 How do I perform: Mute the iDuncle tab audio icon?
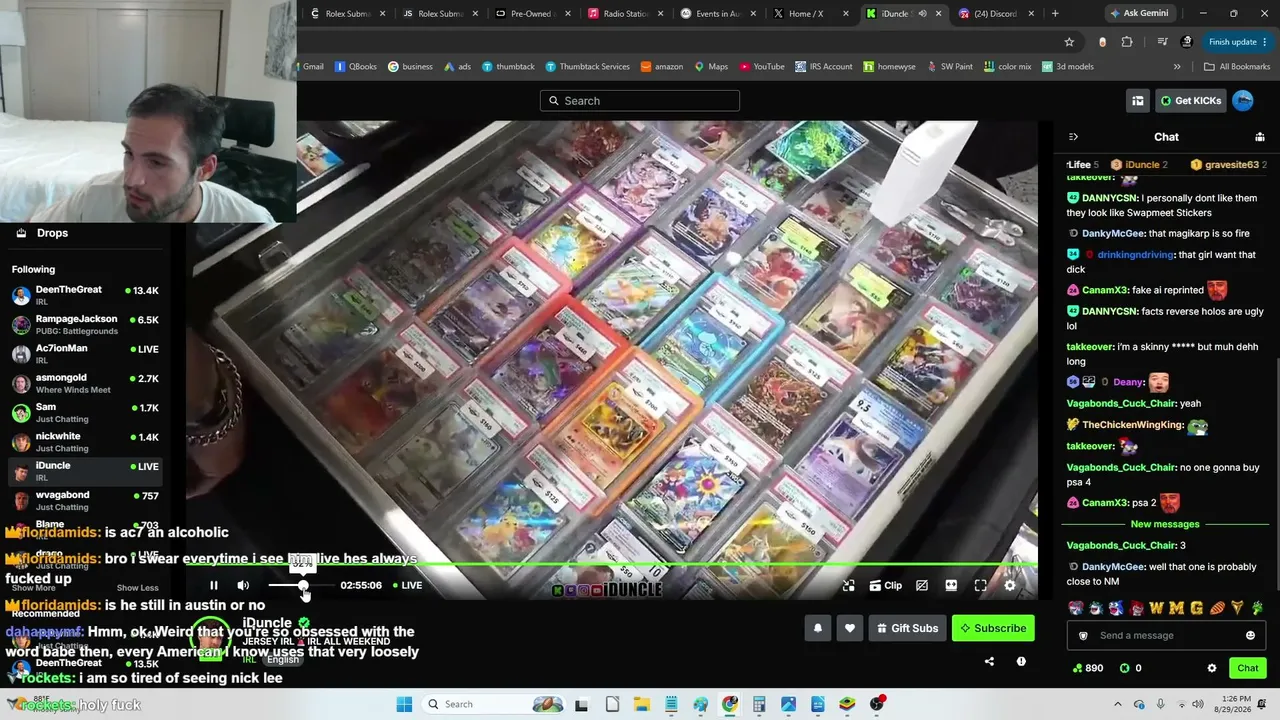pos(922,14)
